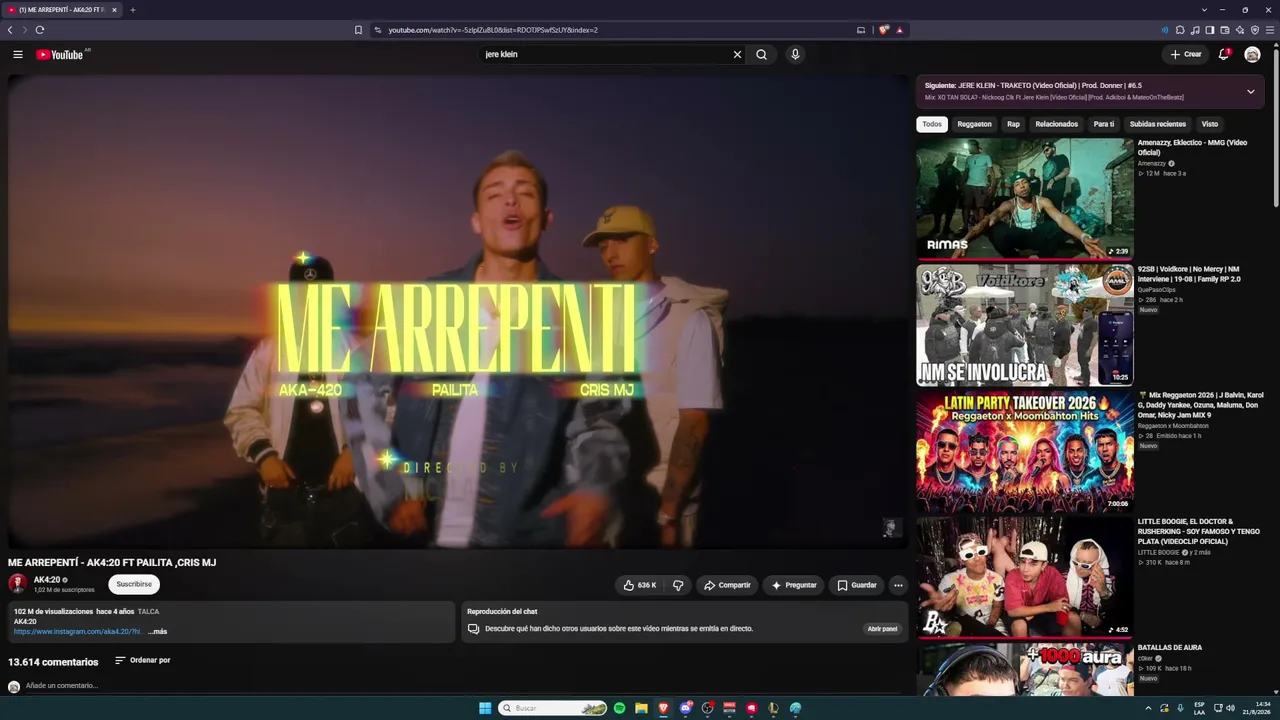
Task: Open browser extensions puzzle icon
Action: [1180, 30]
